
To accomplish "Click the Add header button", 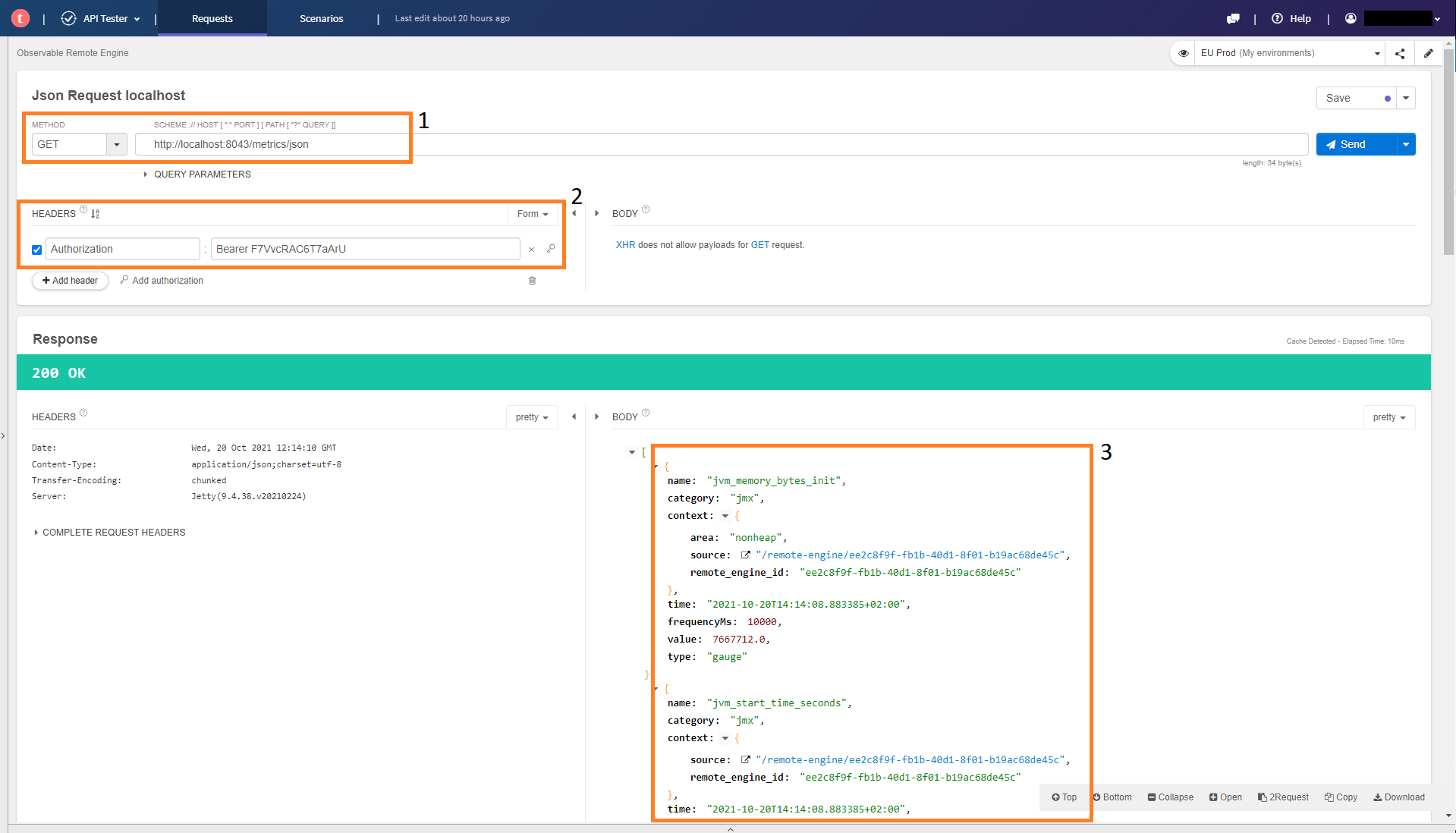I will coord(69,281).
